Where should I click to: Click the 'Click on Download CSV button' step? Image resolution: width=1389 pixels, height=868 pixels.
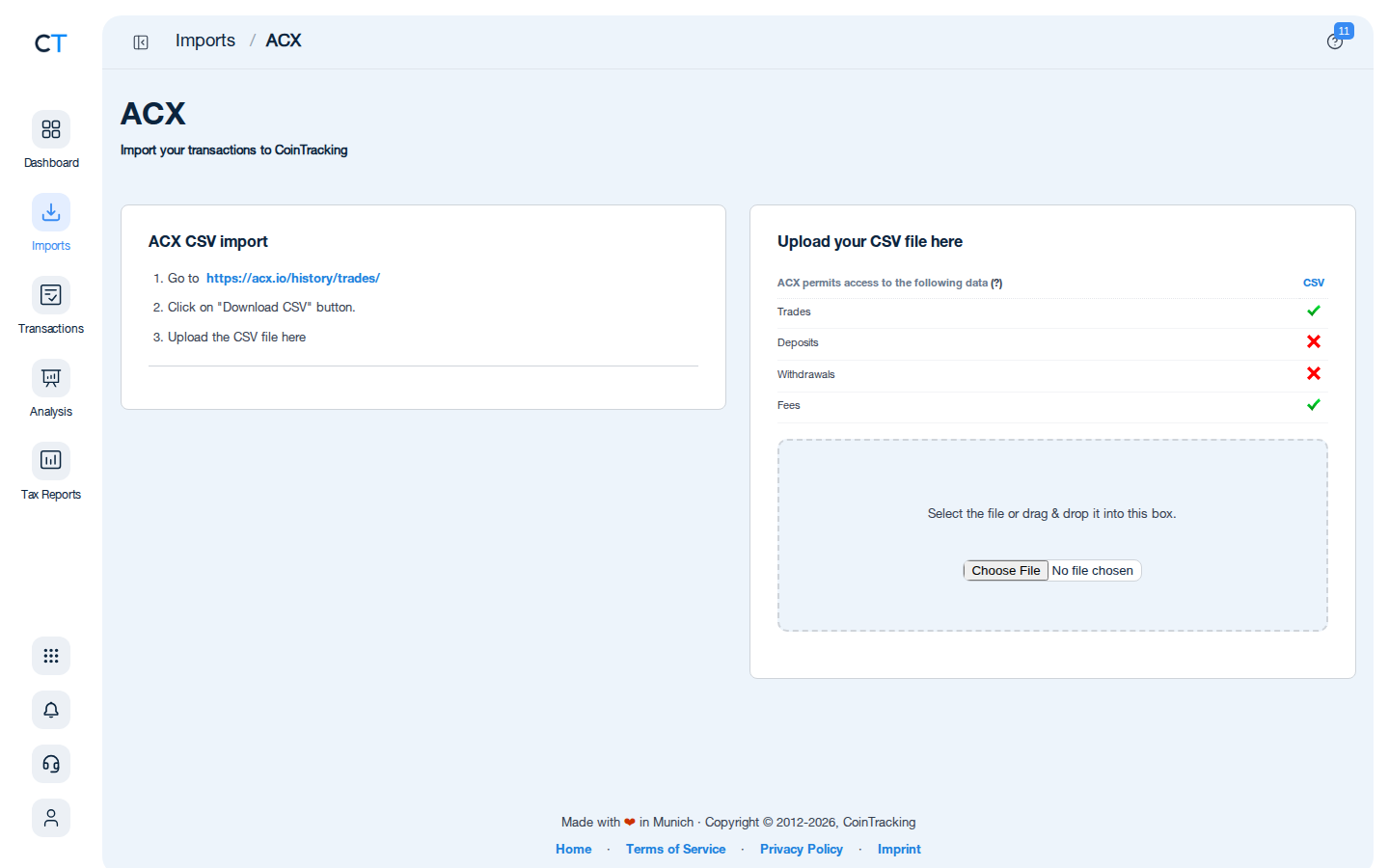click(261, 307)
